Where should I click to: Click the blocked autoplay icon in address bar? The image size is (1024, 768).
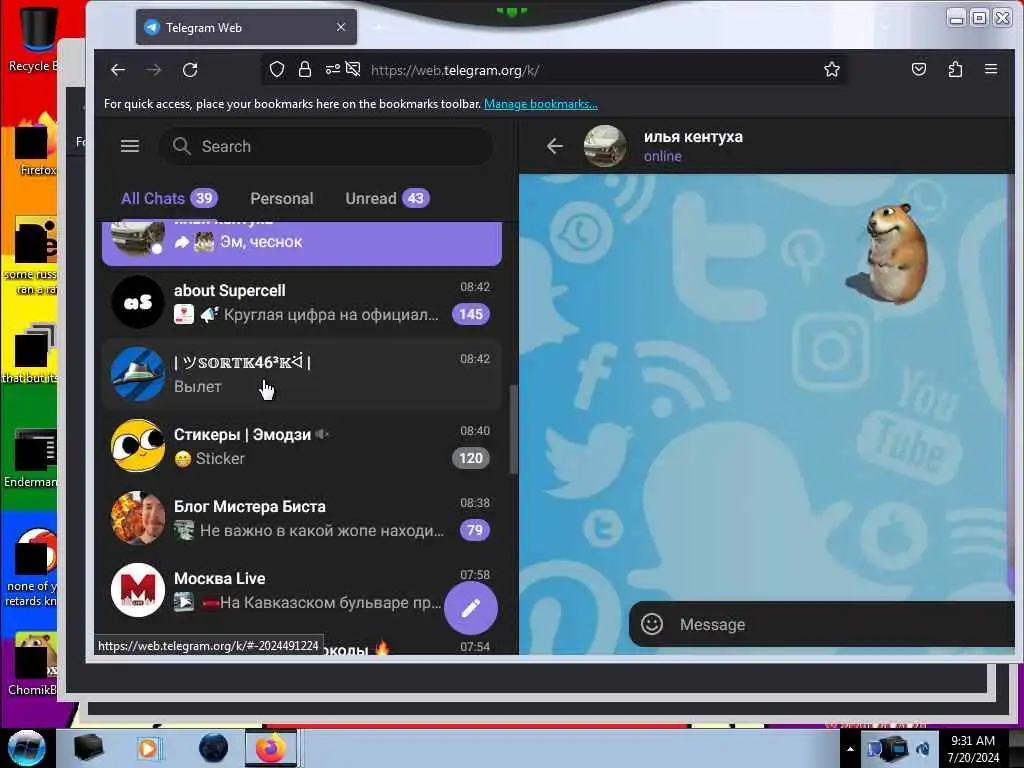coord(353,69)
